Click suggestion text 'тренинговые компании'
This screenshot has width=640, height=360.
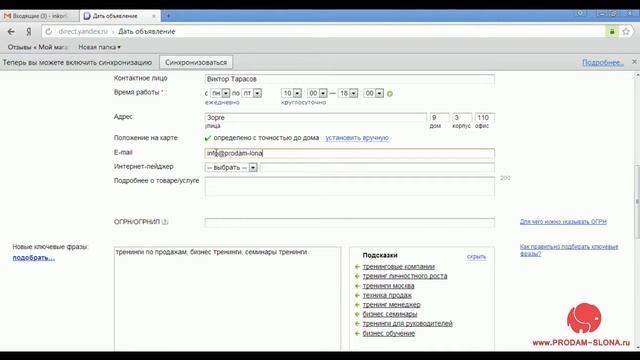pos(398,267)
